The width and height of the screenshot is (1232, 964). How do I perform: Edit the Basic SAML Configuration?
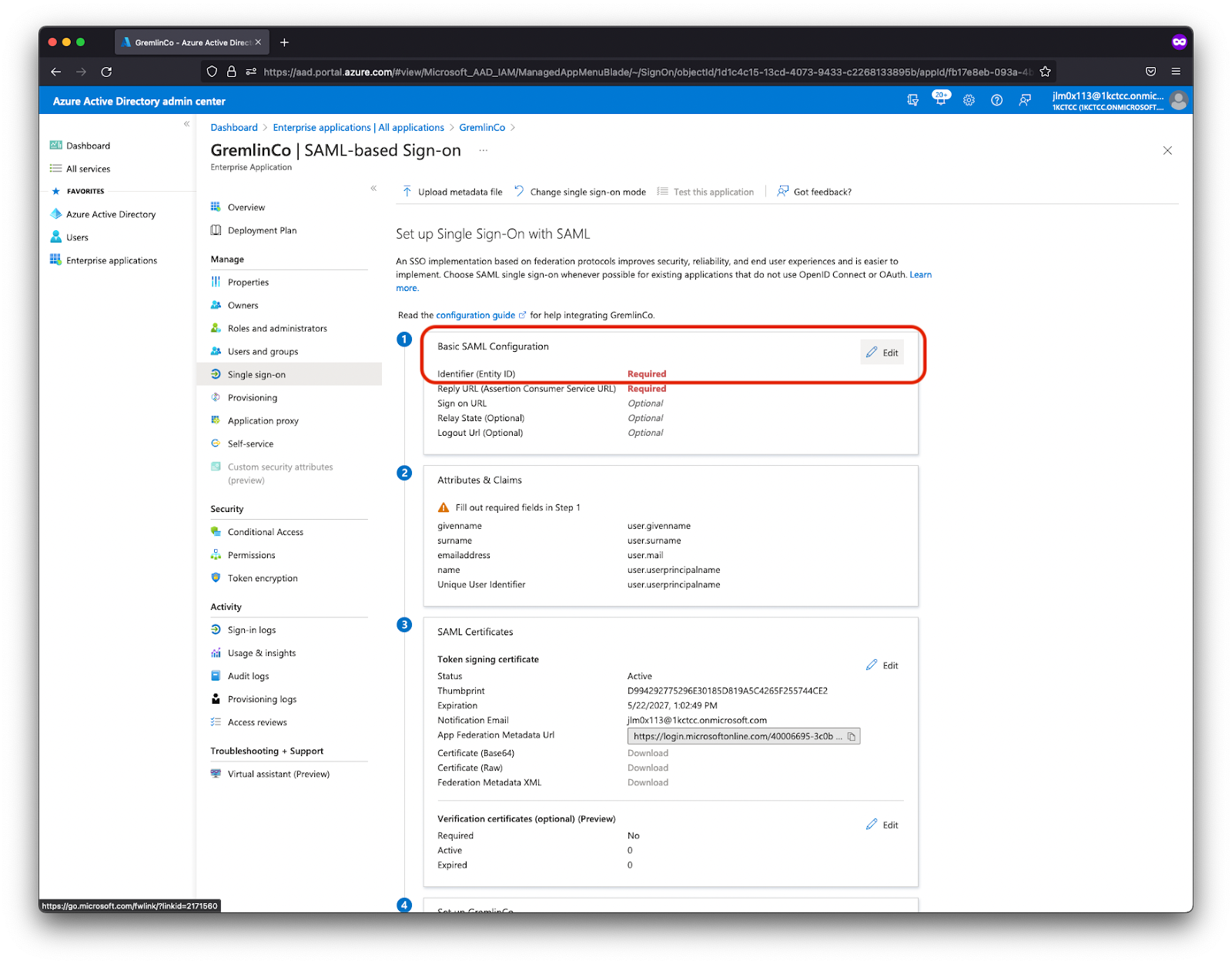pos(882,353)
